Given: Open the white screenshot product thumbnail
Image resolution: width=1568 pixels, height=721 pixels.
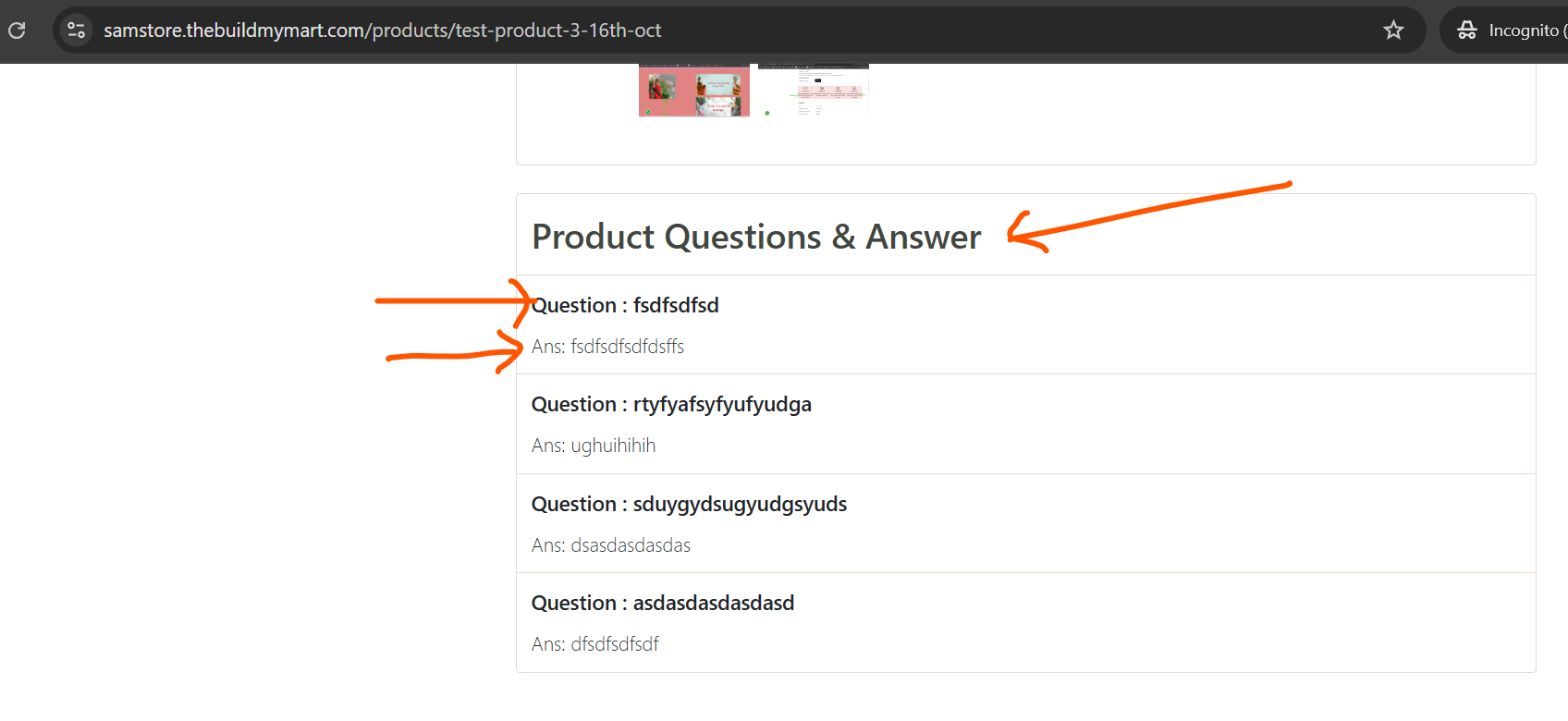Looking at the screenshot, I should click(x=814, y=91).
